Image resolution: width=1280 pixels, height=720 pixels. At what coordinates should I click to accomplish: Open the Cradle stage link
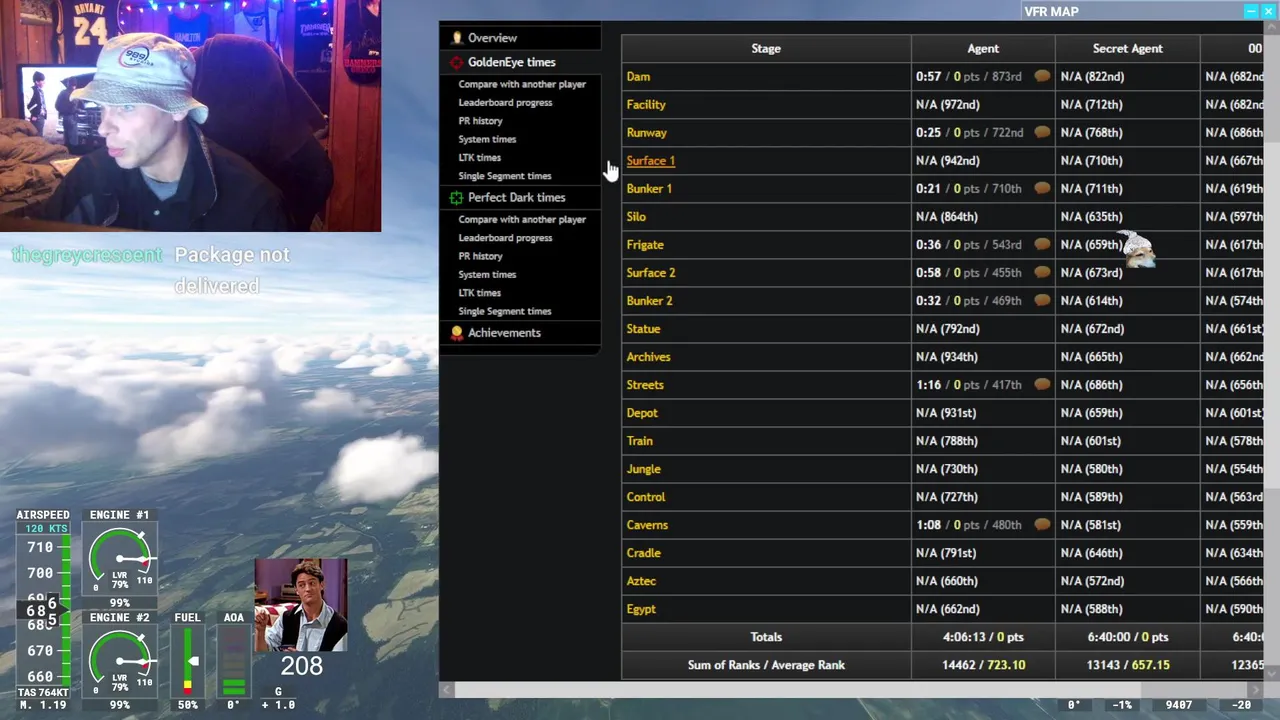click(643, 552)
